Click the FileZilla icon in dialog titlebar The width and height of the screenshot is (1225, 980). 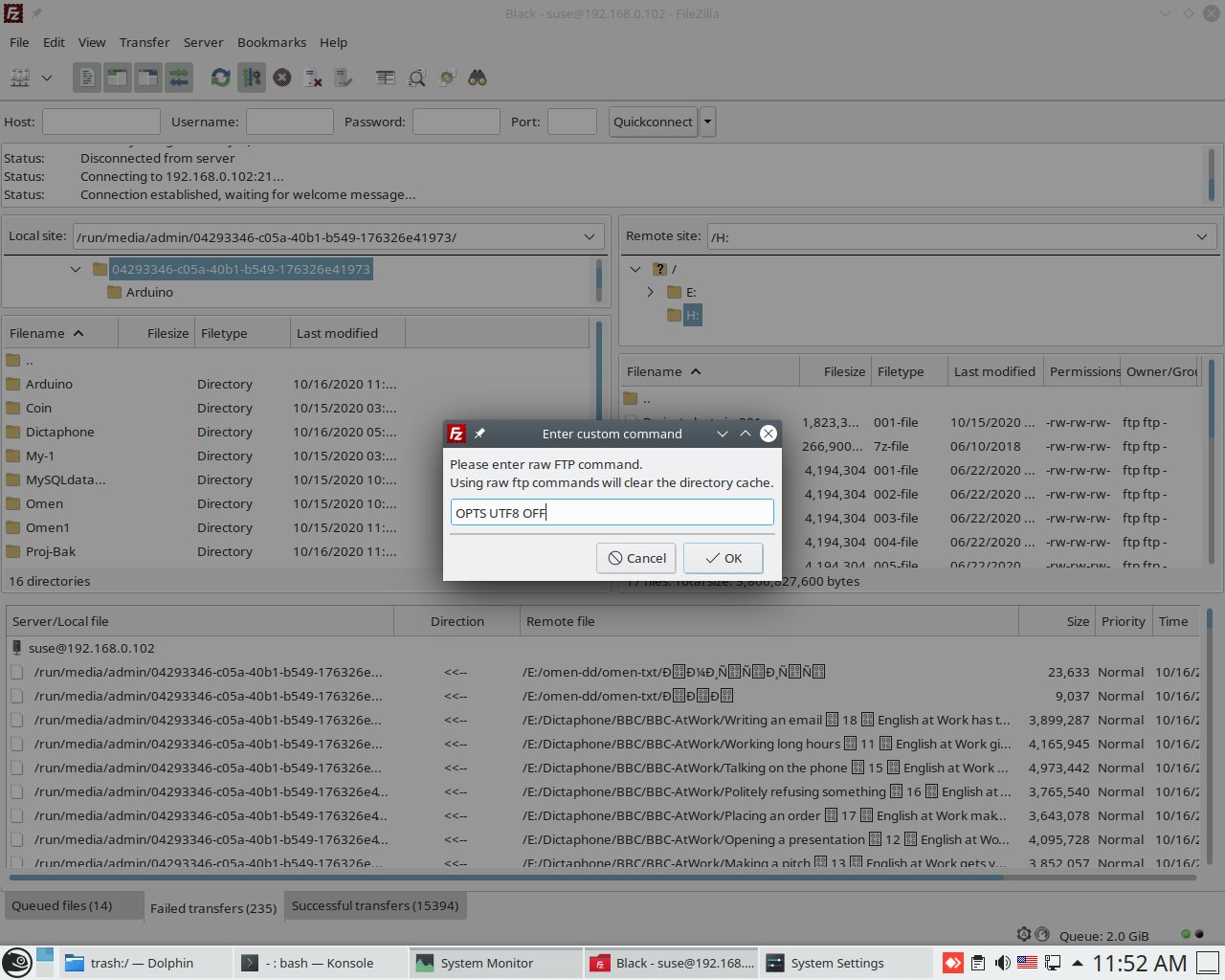point(457,434)
